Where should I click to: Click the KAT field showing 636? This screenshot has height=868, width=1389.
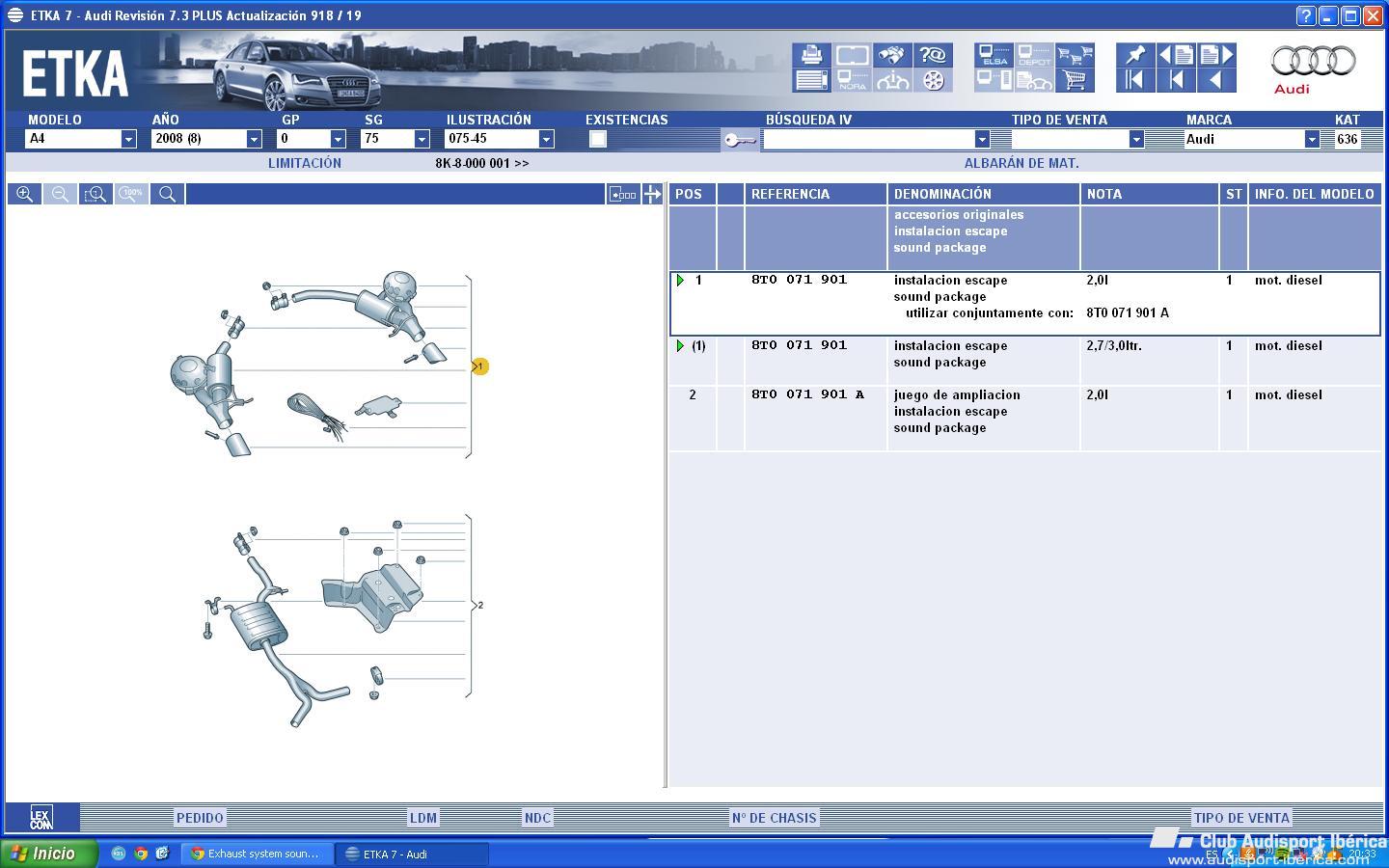pyautogui.click(x=1348, y=139)
